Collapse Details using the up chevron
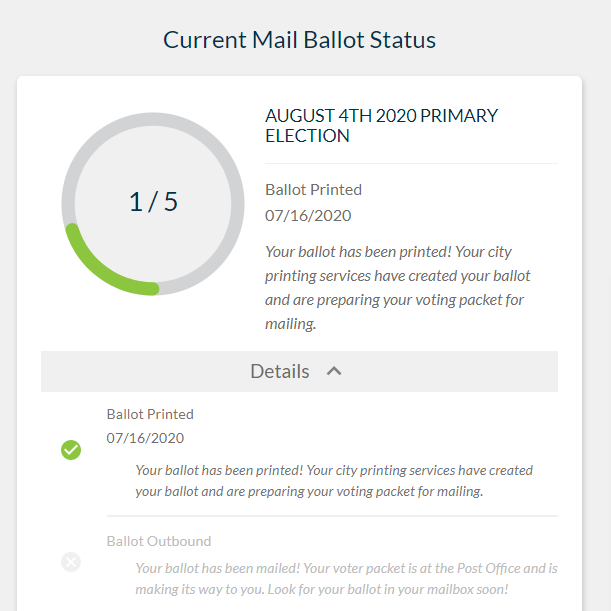The image size is (611, 611). pos(334,371)
